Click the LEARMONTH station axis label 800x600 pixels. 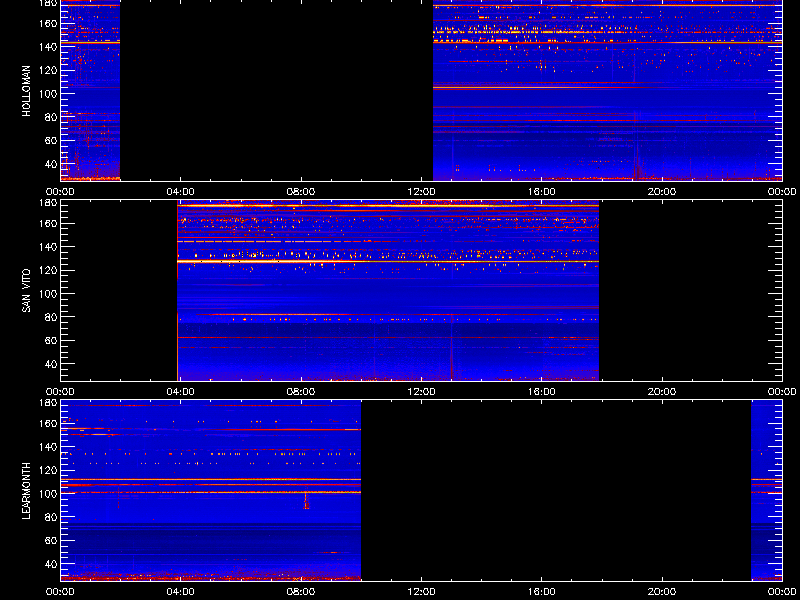(27, 491)
